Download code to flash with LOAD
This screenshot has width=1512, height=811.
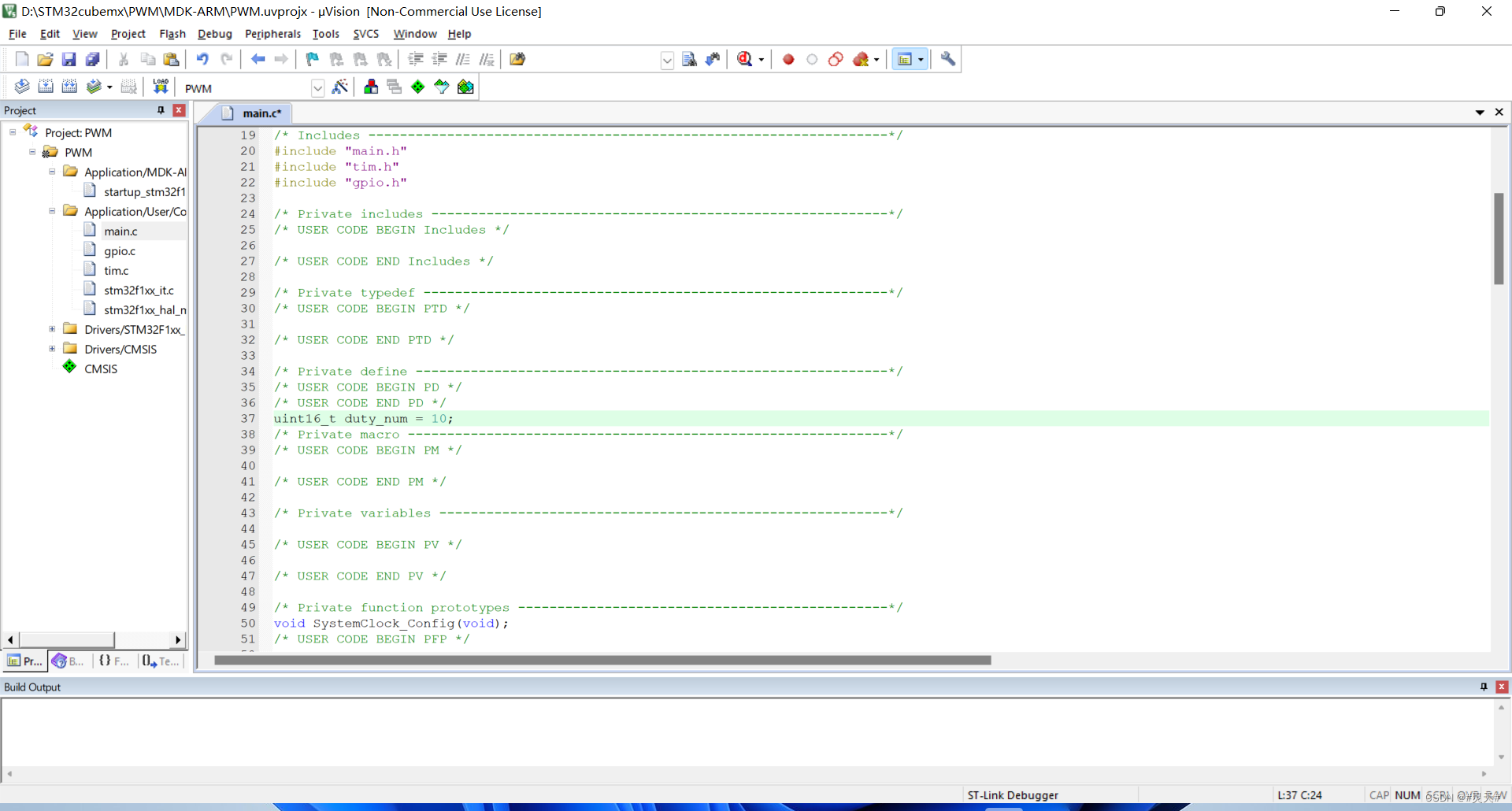point(160,87)
